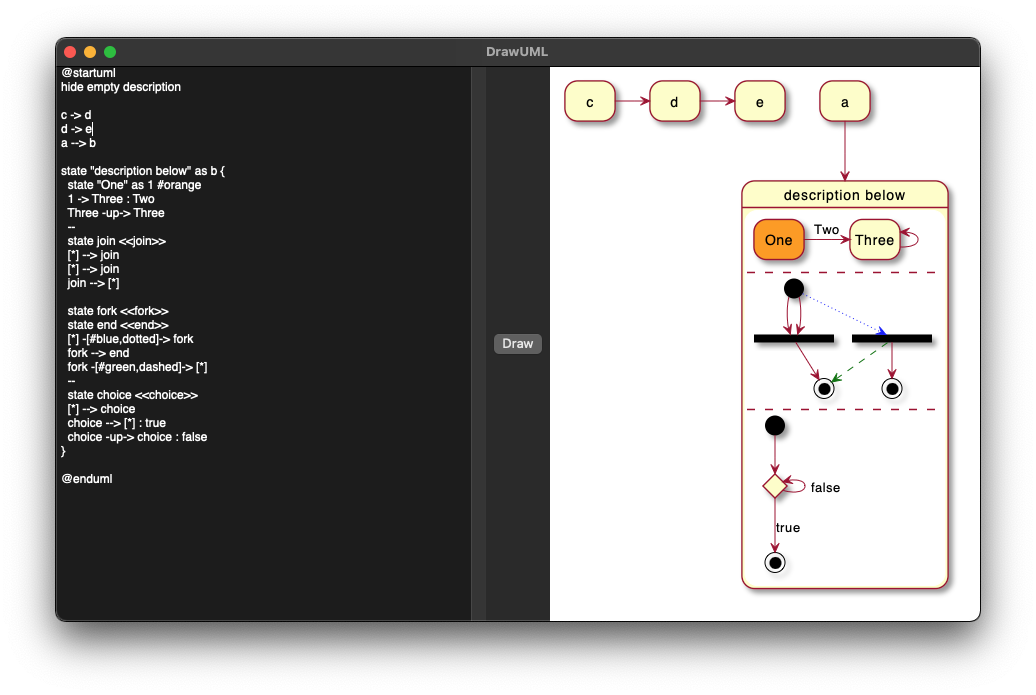
Task: Click the initial state dot above the diamond
Action: coord(775,426)
